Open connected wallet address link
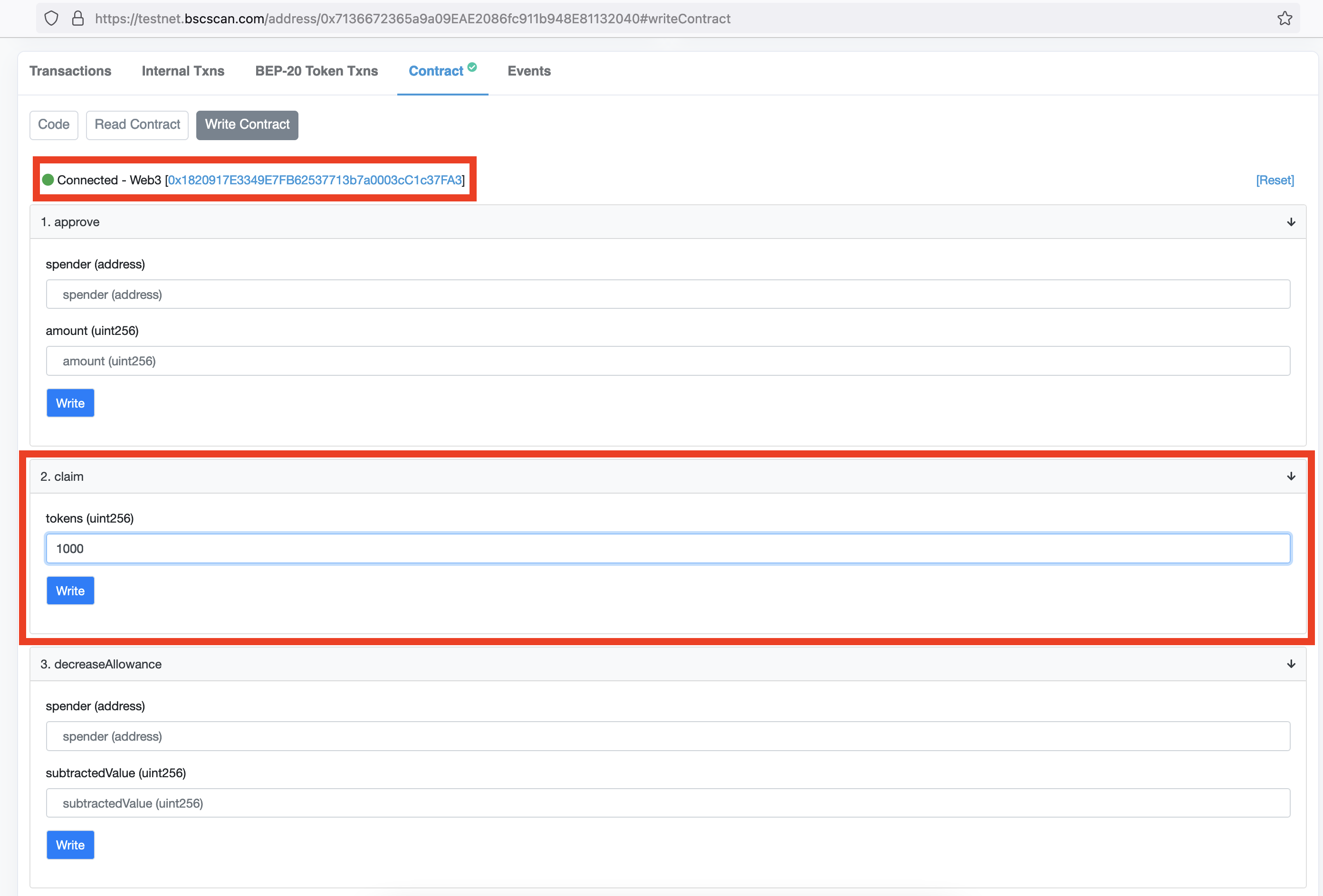The image size is (1323, 896). click(x=315, y=180)
